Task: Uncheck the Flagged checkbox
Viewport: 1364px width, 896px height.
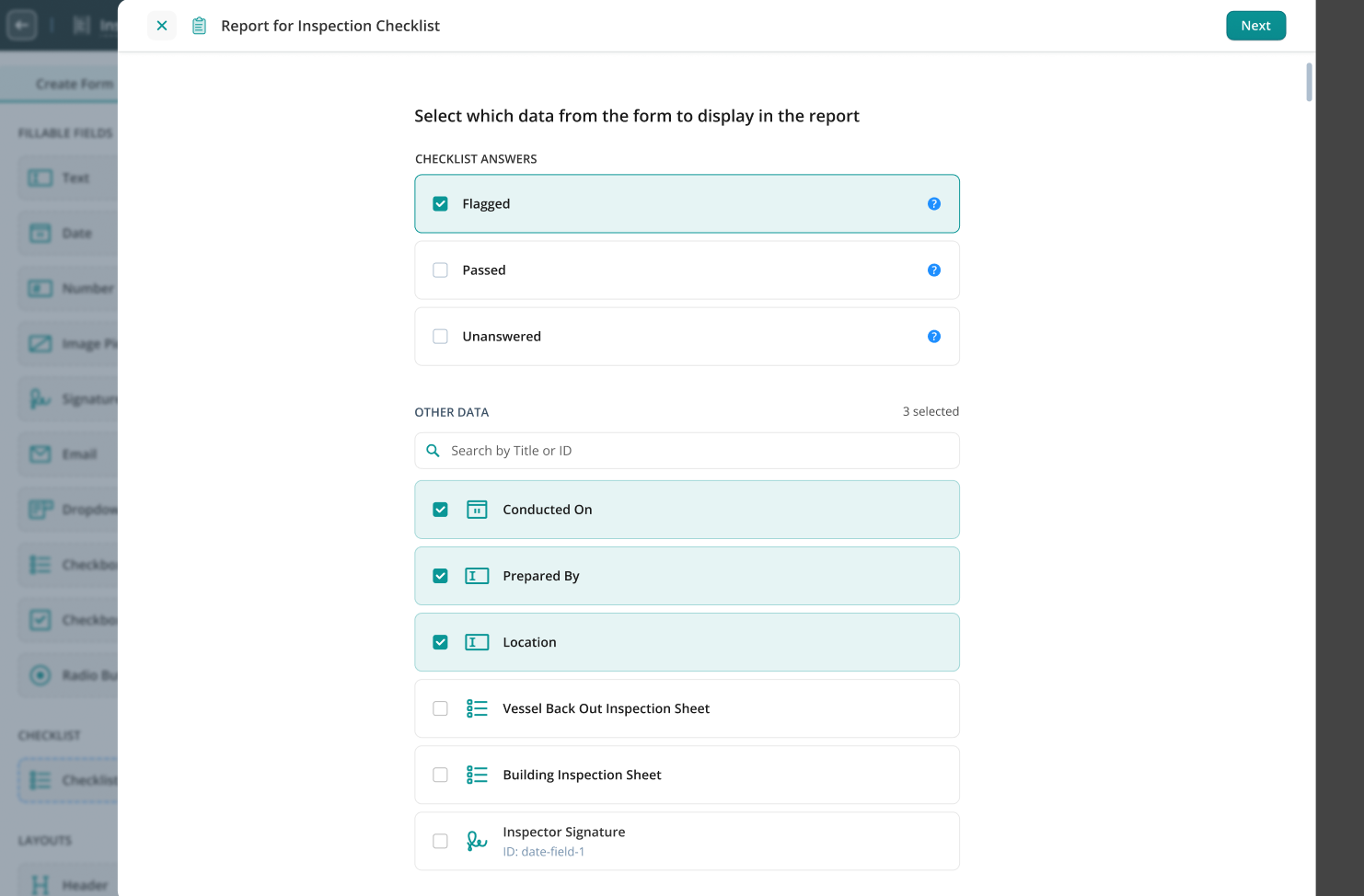Action: [441, 204]
